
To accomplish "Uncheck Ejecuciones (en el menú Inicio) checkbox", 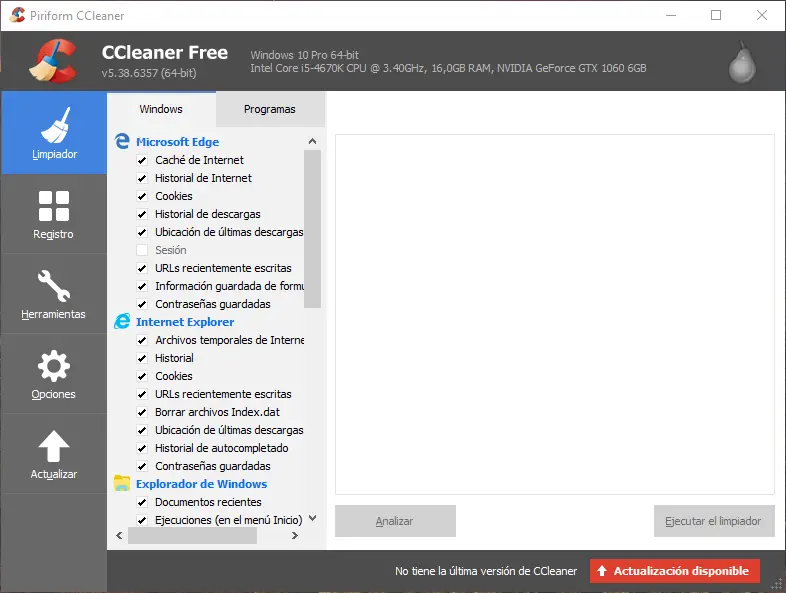I will point(142,520).
